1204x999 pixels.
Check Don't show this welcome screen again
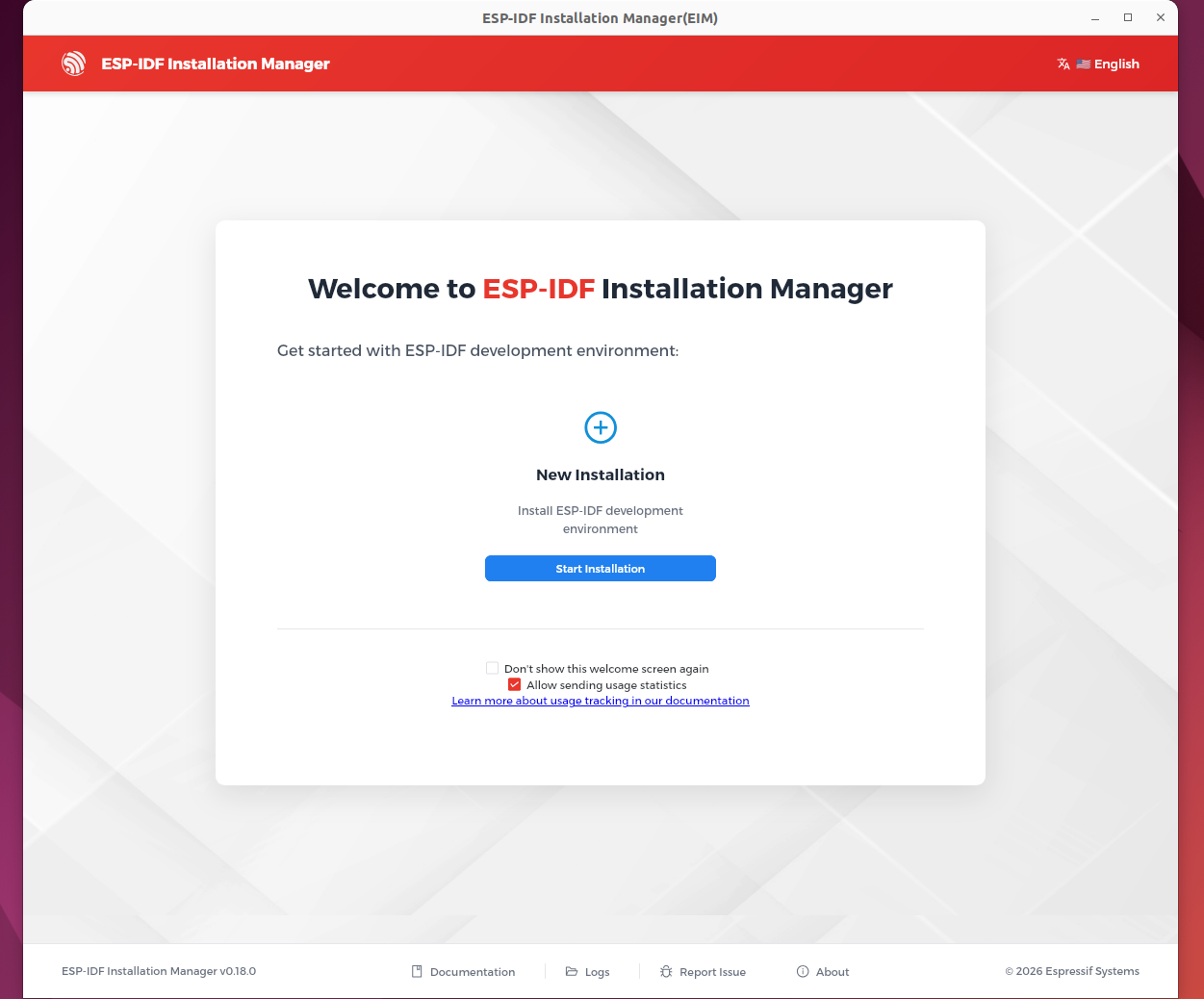tap(492, 668)
